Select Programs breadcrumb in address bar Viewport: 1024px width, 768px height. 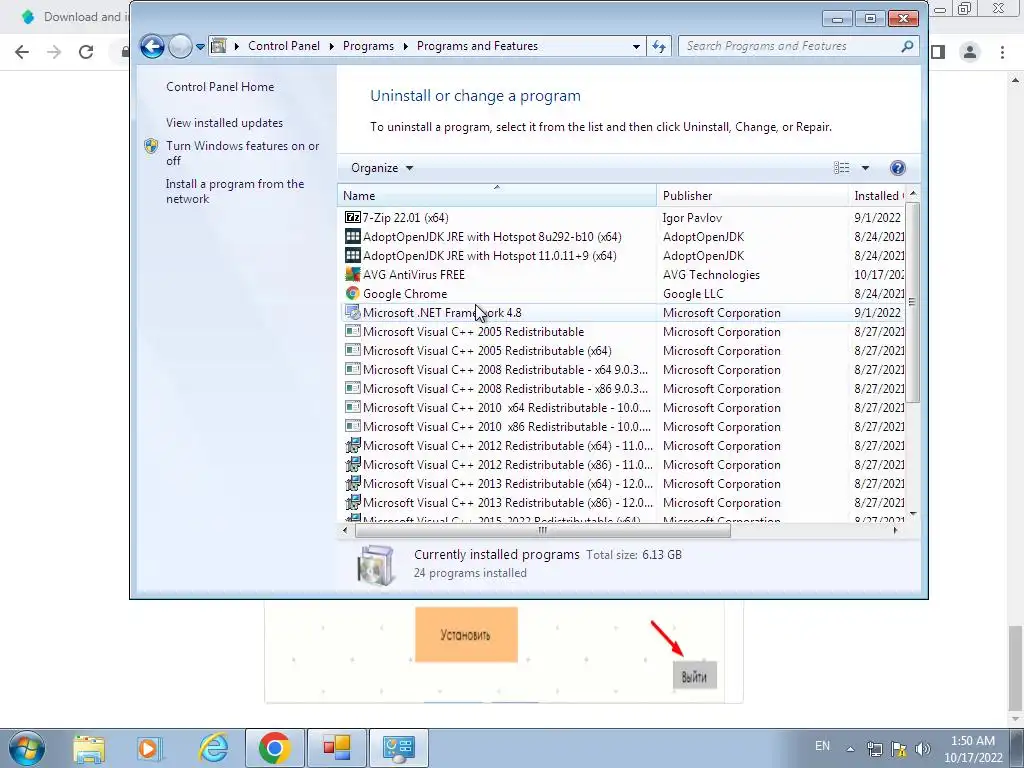368,46
